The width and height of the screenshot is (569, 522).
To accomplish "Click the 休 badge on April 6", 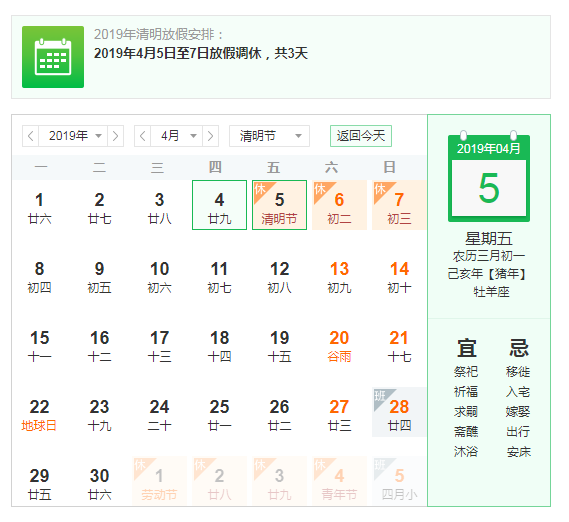I will [x=320, y=189].
